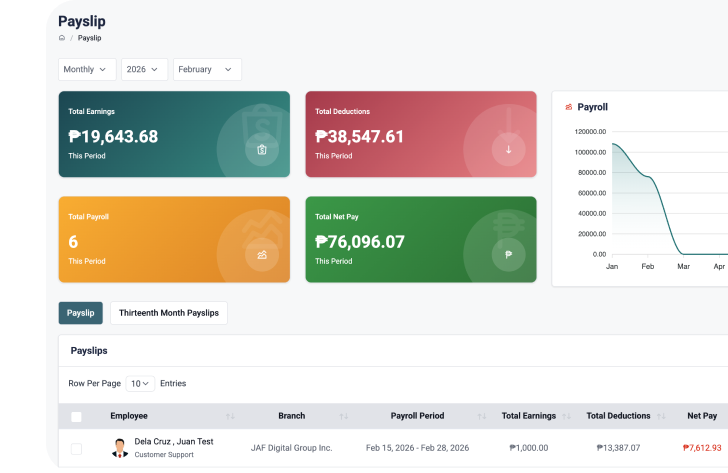
Task: Open the Total Net Pay ₱76,096.07 card
Action: click(421, 240)
